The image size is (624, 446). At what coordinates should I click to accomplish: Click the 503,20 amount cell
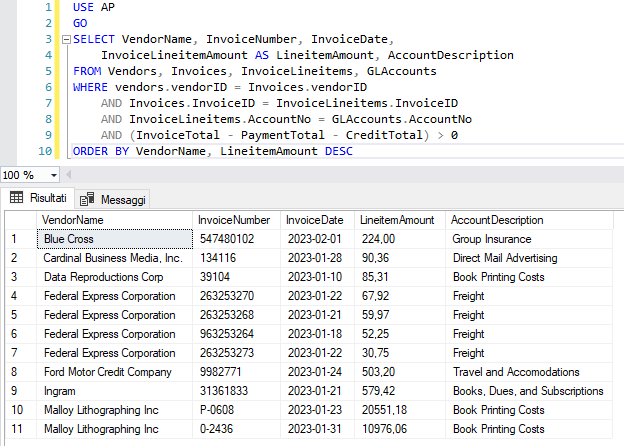point(400,372)
